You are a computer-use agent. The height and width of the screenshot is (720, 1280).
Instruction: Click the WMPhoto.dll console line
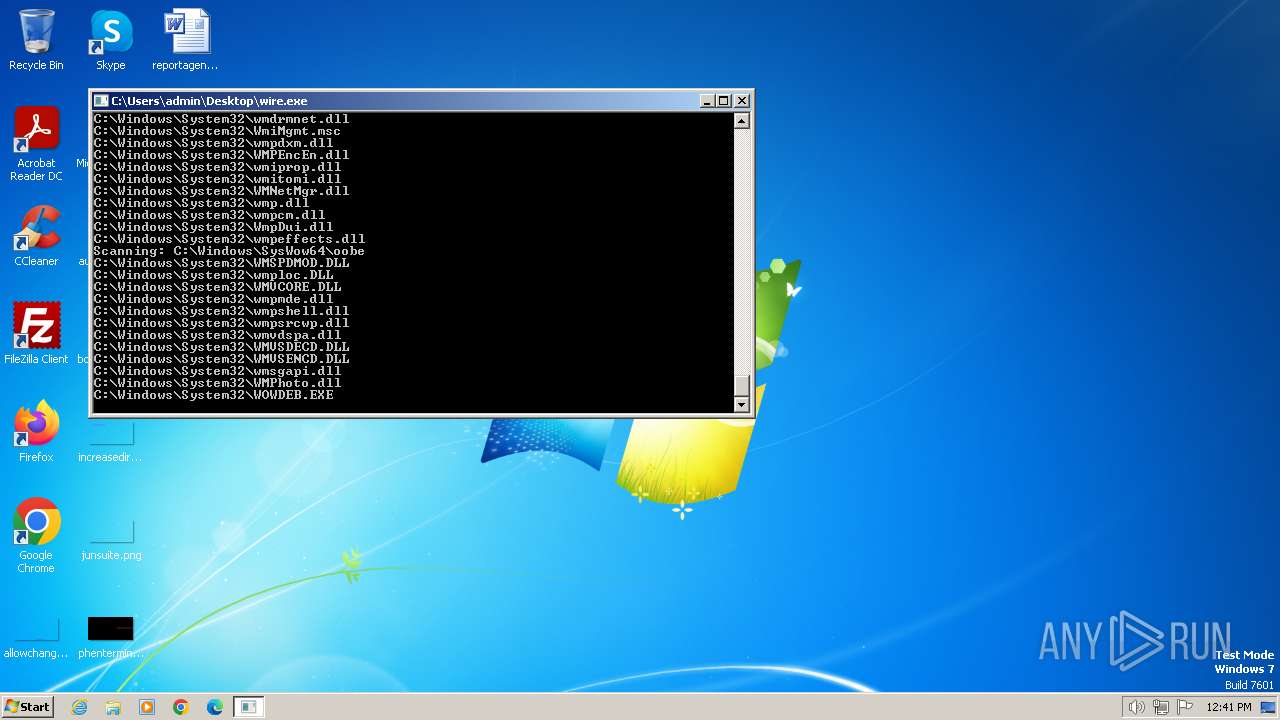point(218,383)
